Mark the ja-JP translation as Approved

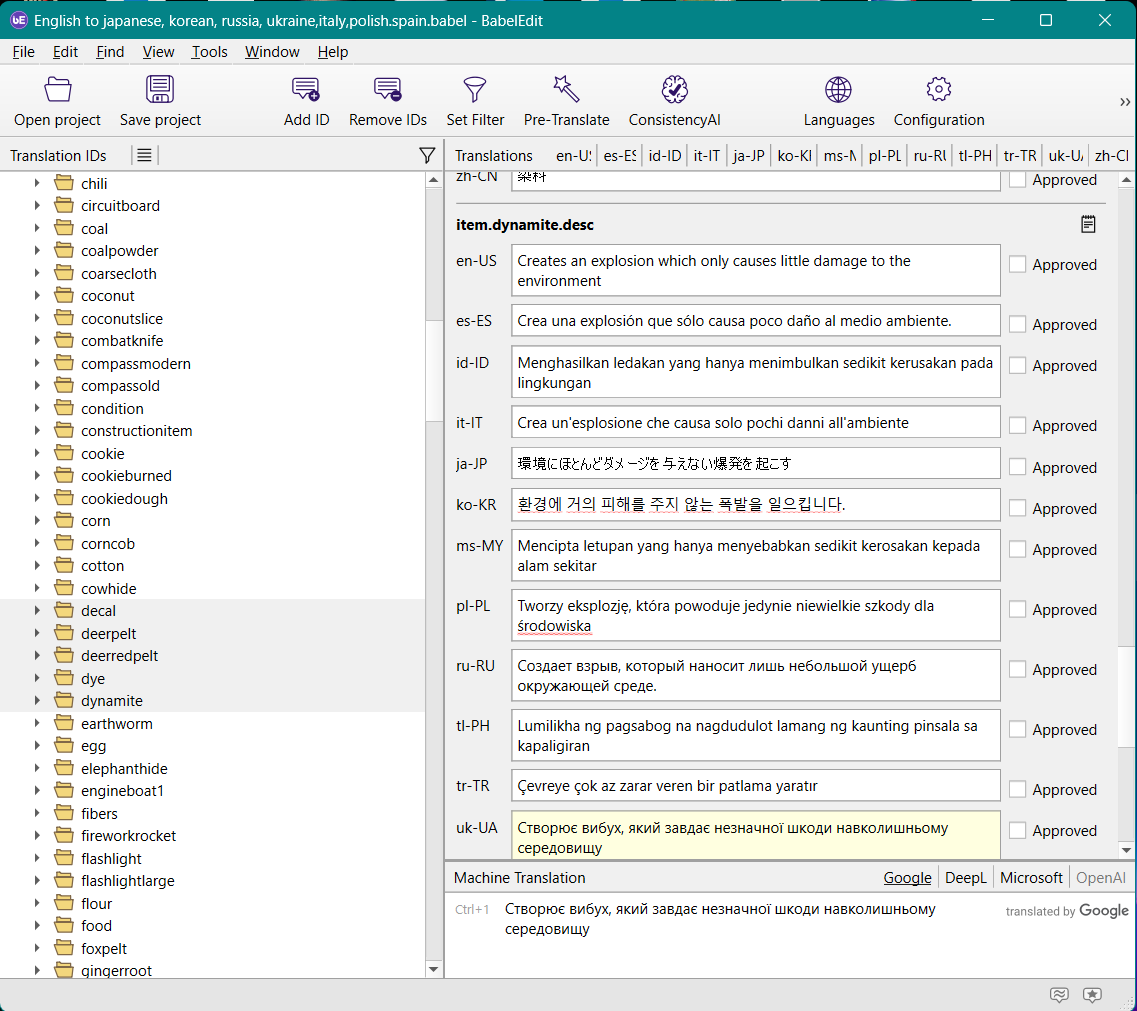[x=1018, y=467]
